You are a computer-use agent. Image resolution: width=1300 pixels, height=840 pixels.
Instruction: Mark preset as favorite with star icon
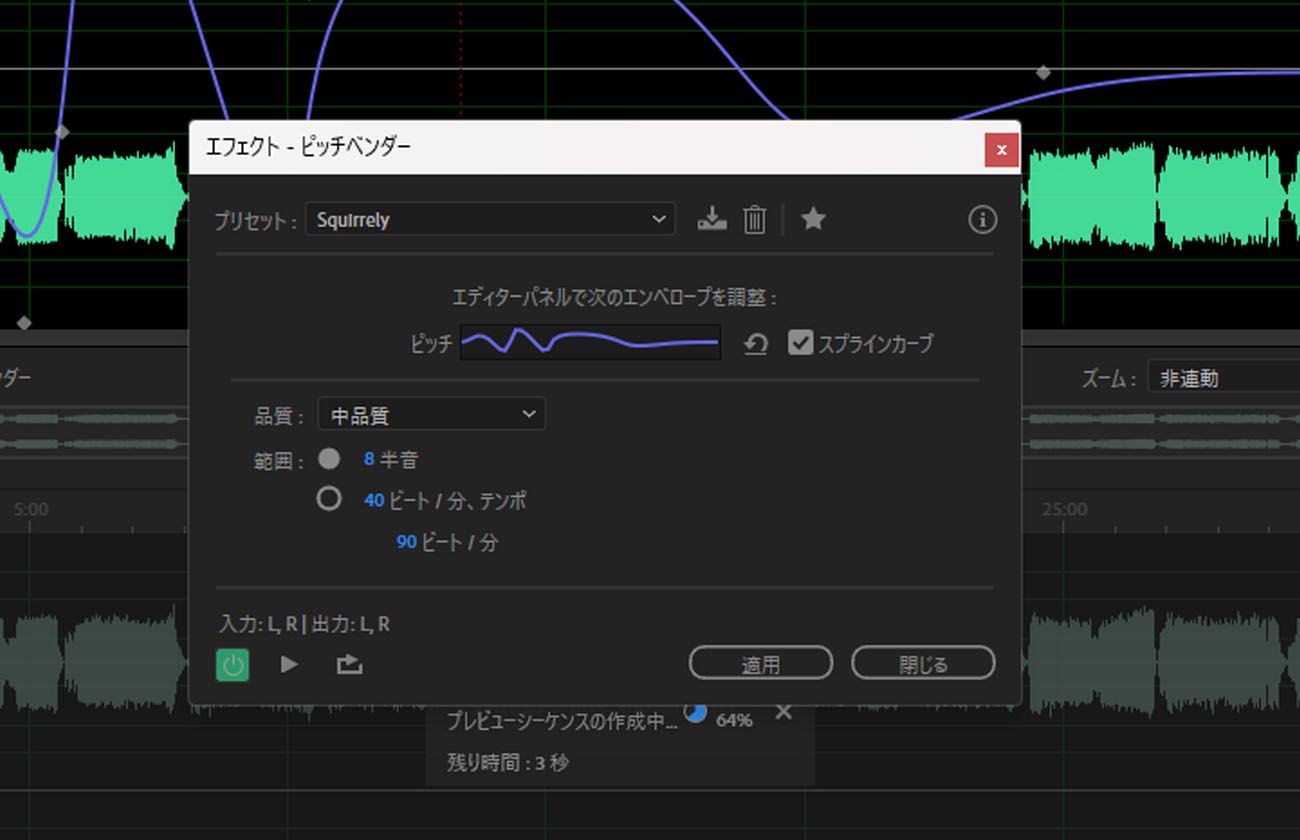point(813,219)
